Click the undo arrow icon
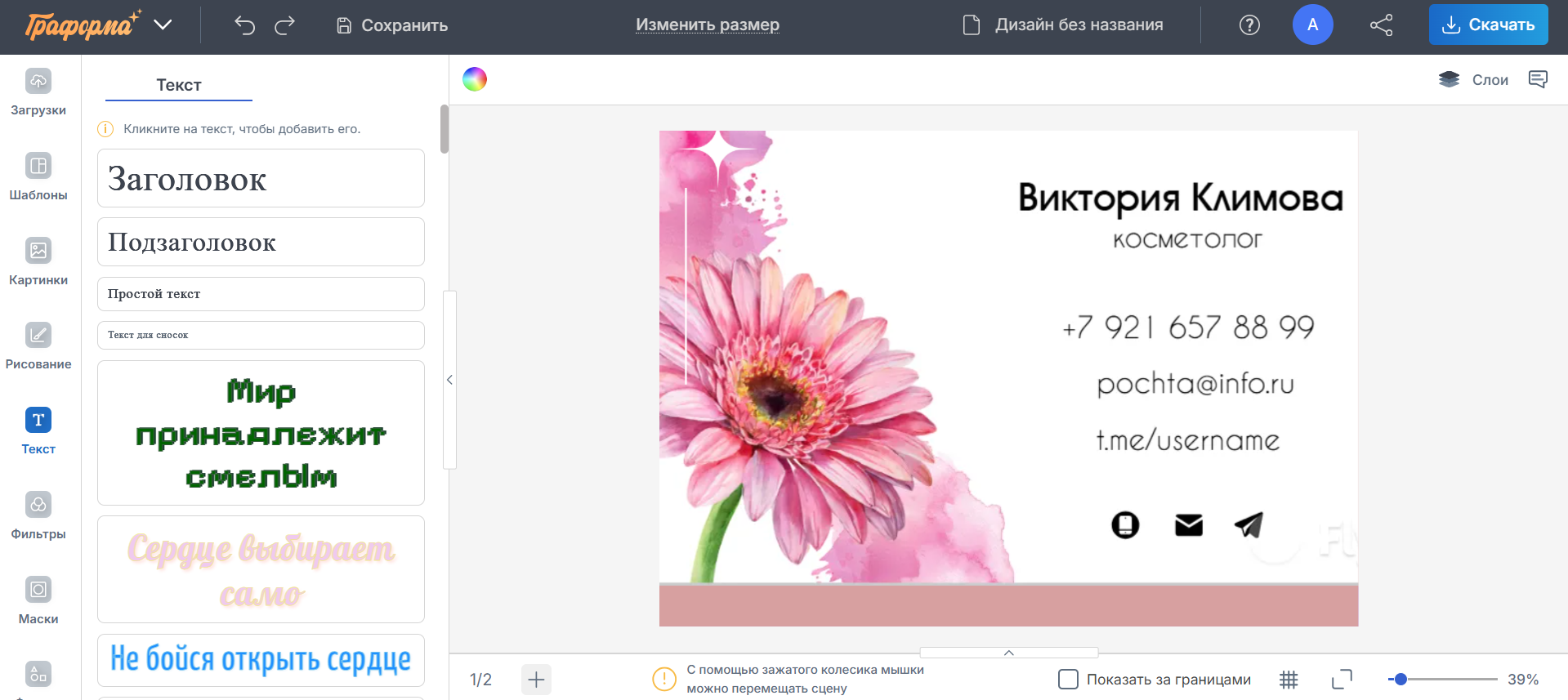The width and height of the screenshot is (1568, 700). (x=244, y=25)
